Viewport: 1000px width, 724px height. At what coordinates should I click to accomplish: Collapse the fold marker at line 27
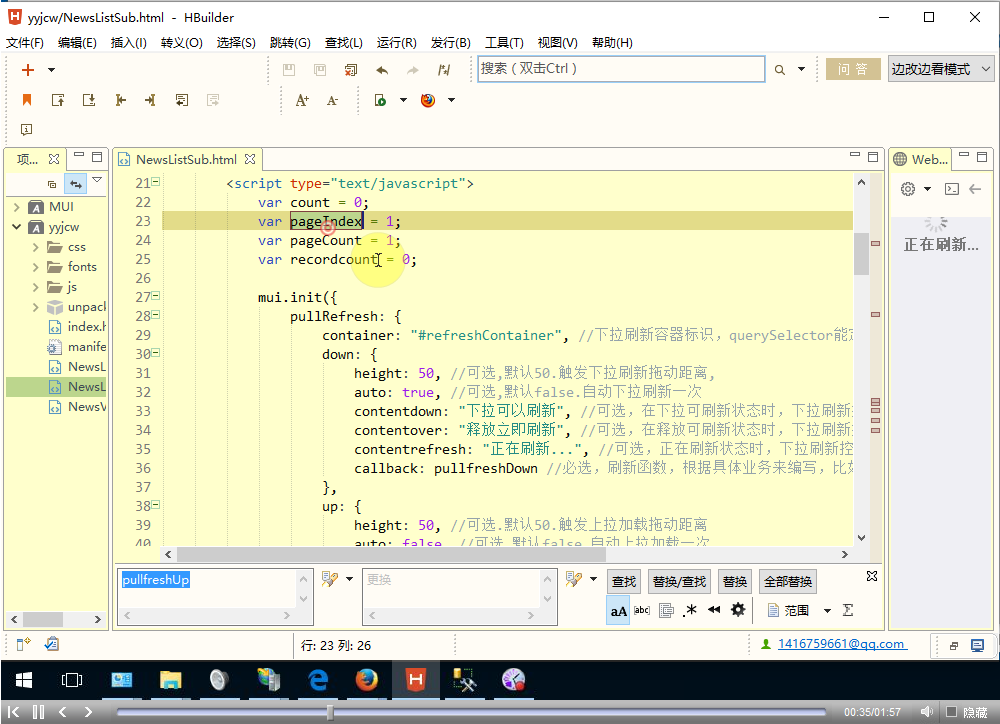tap(156, 296)
